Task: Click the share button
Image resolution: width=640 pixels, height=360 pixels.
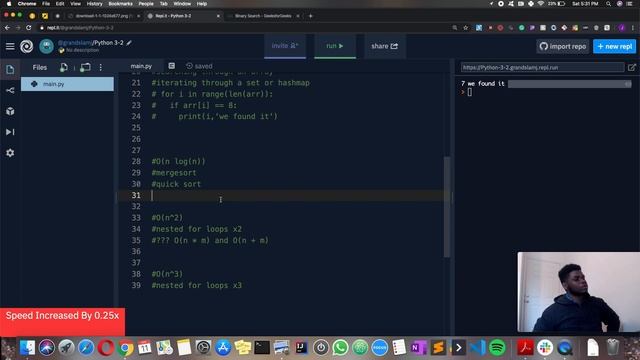Action: tap(384, 46)
